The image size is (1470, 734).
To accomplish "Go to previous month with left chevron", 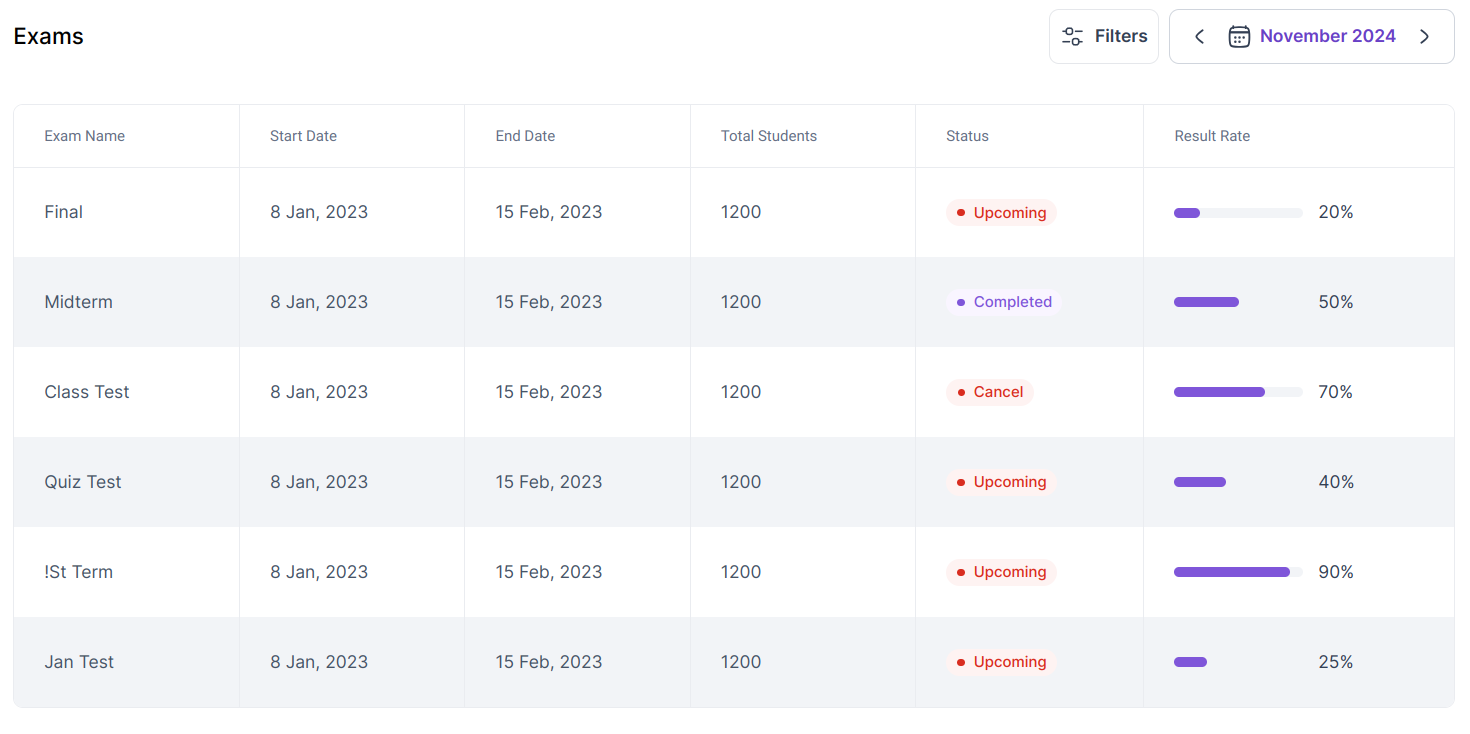I will (x=1200, y=37).
